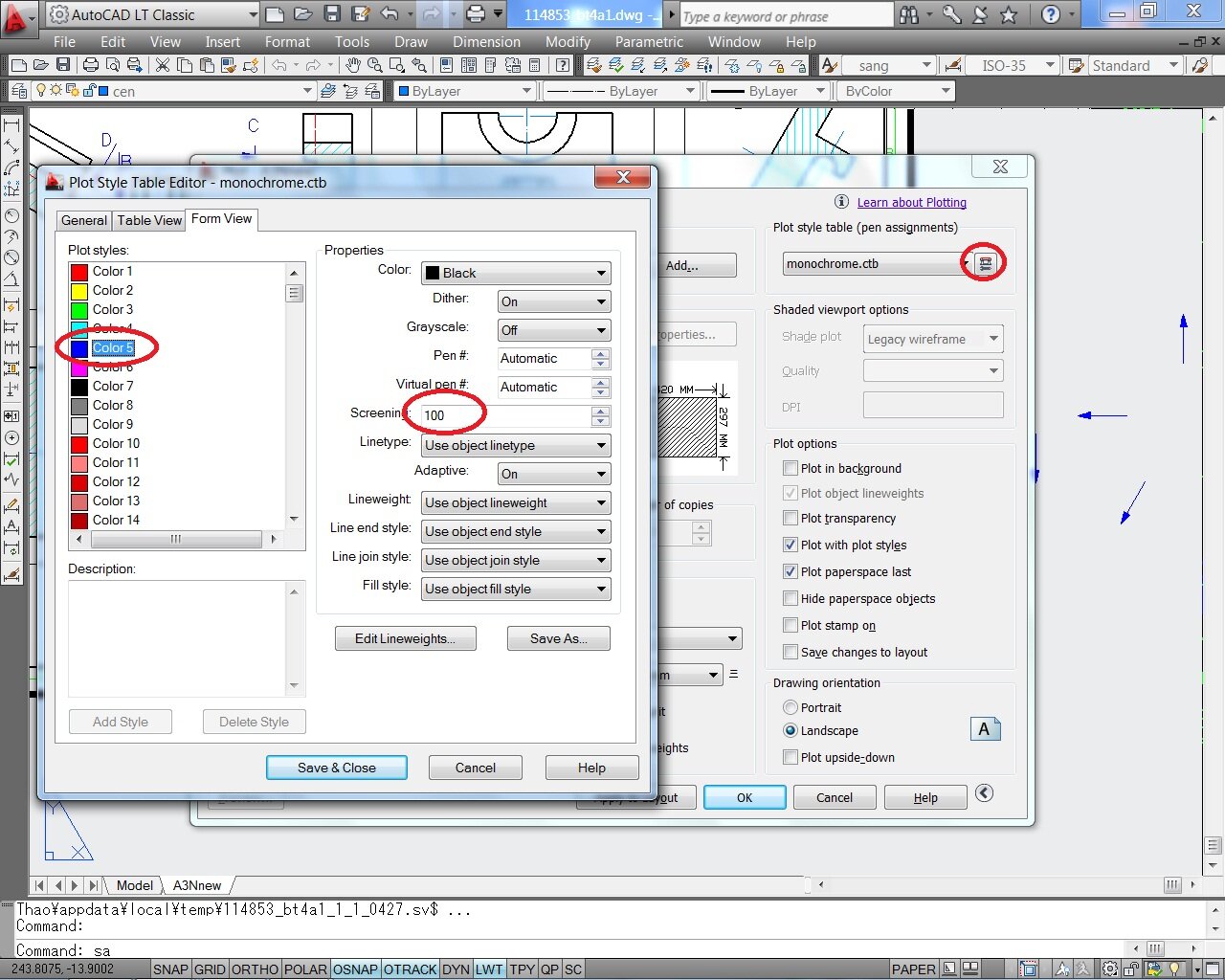1225x980 pixels.
Task: Click the Plot (printer) icon in the standard toolbar
Action: point(91,65)
